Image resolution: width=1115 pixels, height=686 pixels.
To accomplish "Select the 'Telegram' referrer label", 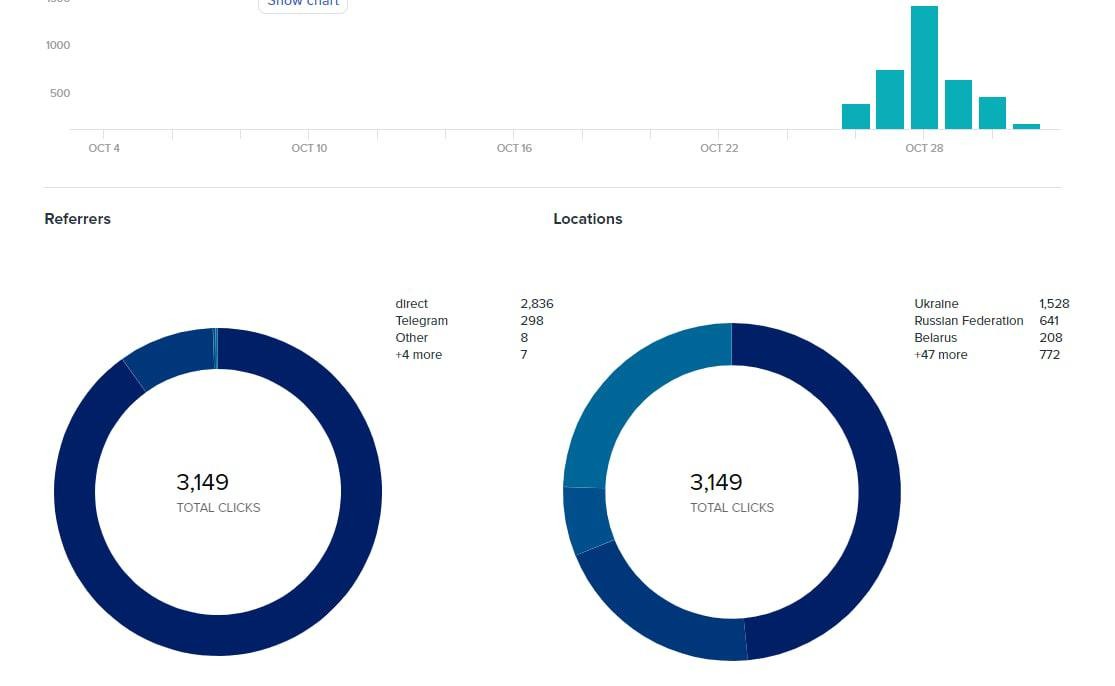I will (x=421, y=321).
